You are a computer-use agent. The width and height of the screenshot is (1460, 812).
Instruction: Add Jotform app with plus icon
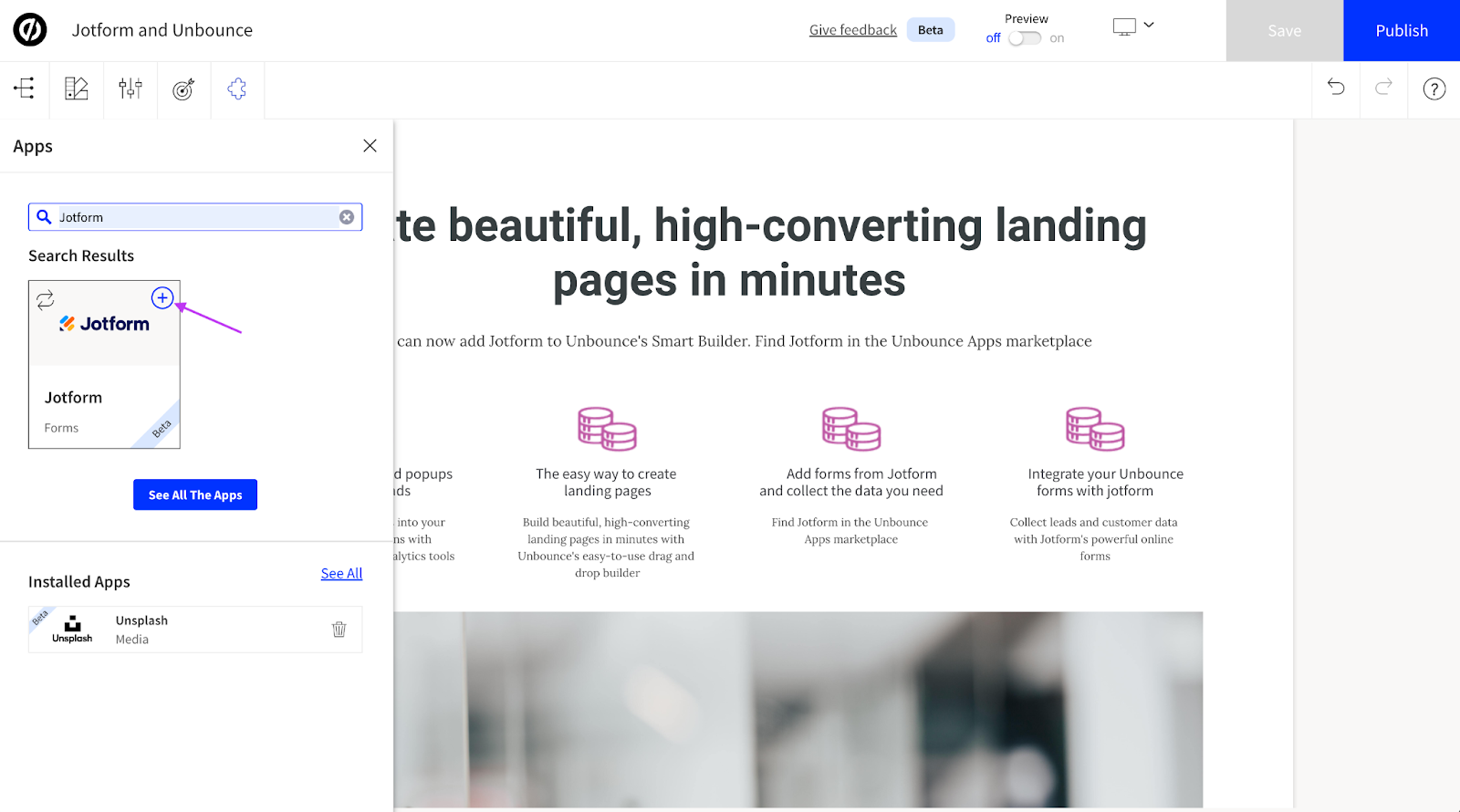click(162, 297)
